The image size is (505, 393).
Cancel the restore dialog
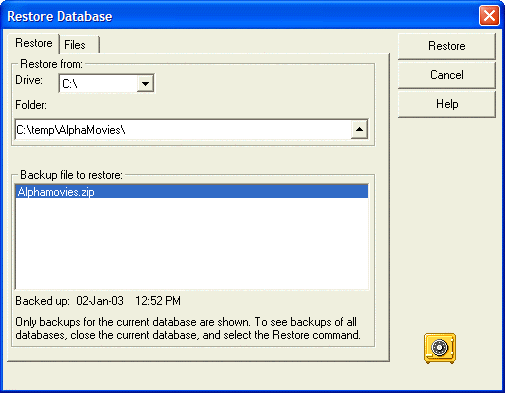tap(447, 75)
